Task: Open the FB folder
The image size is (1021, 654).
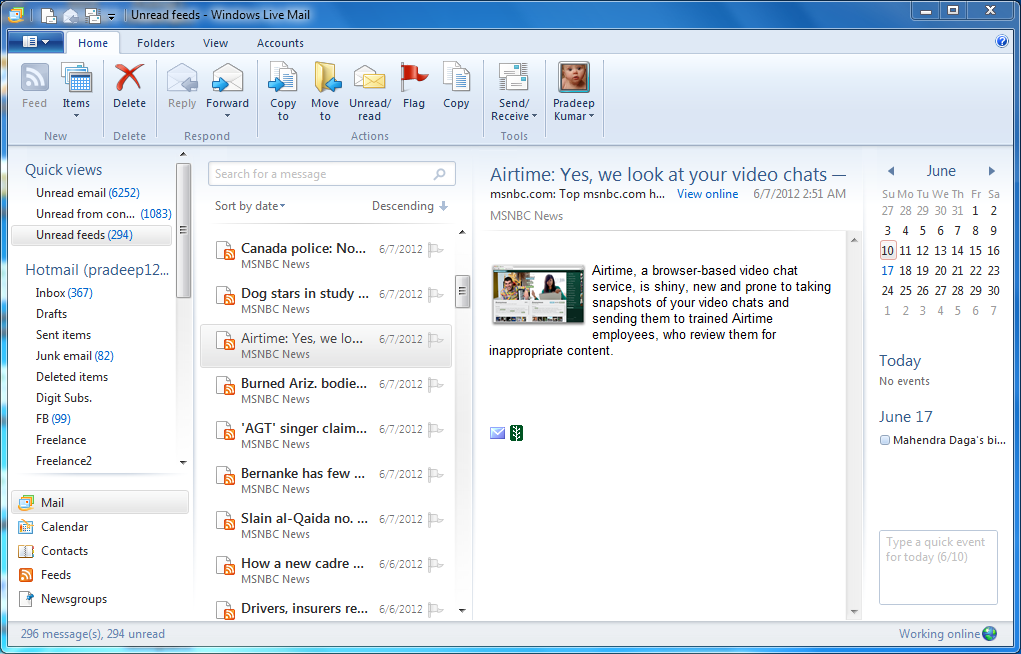Action: click(53, 419)
